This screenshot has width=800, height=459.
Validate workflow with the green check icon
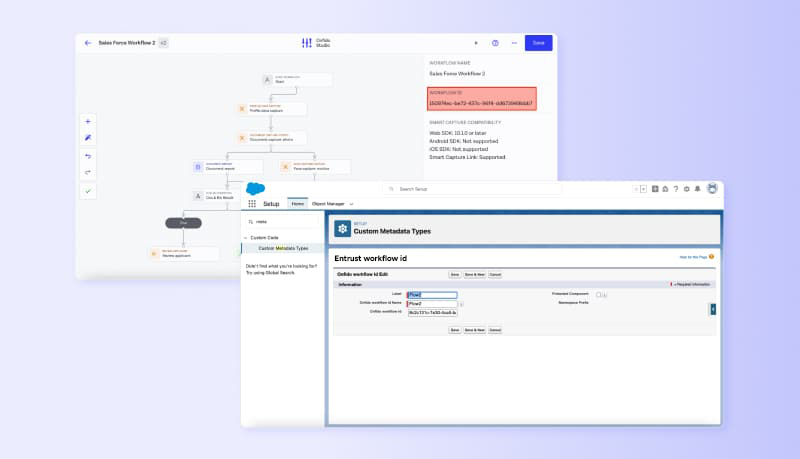88,191
